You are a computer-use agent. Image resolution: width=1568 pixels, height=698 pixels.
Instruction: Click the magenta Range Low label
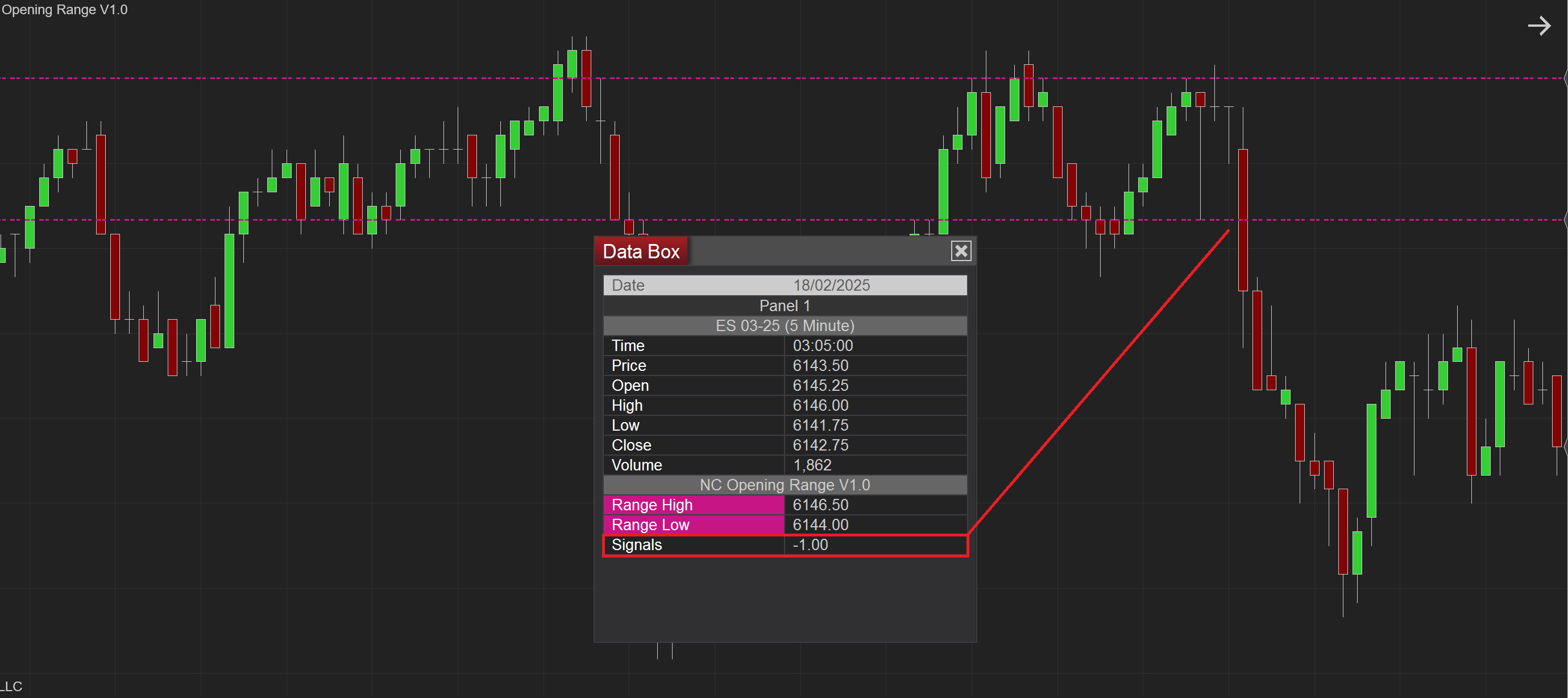(693, 524)
